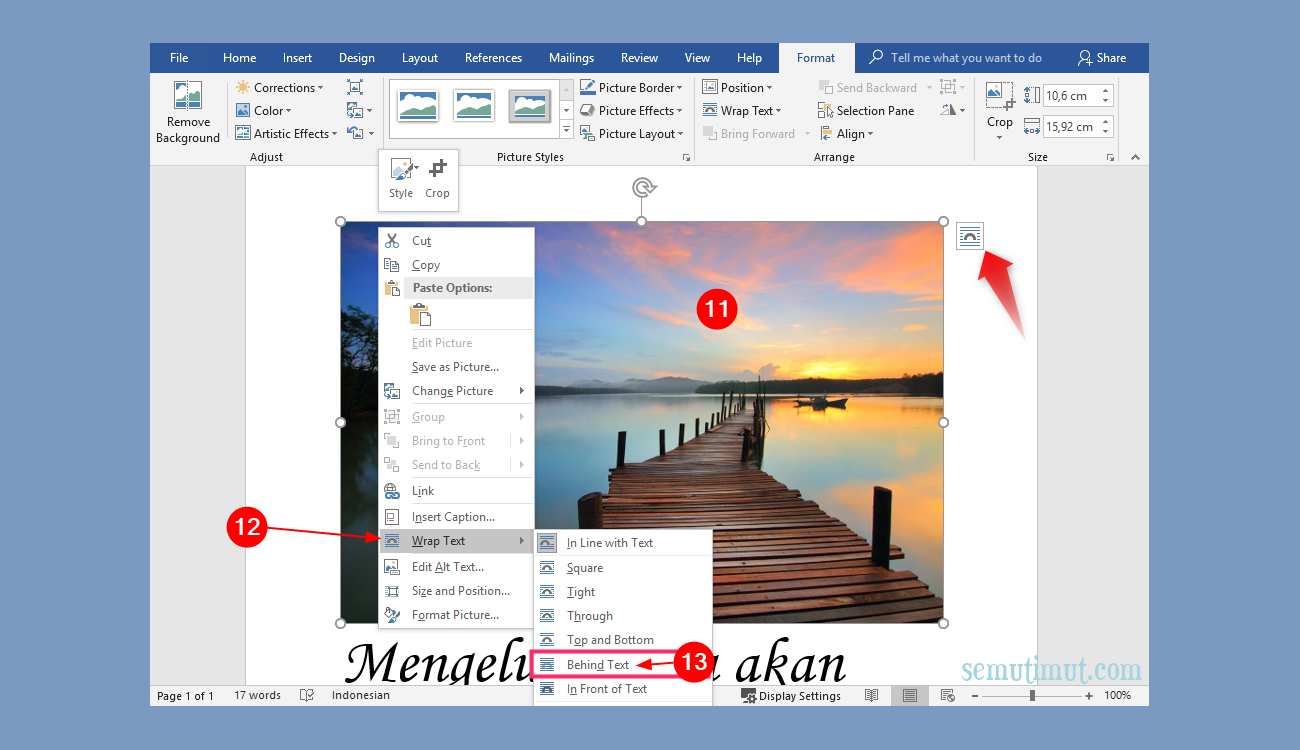Click the Remove Background button

click(x=188, y=112)
